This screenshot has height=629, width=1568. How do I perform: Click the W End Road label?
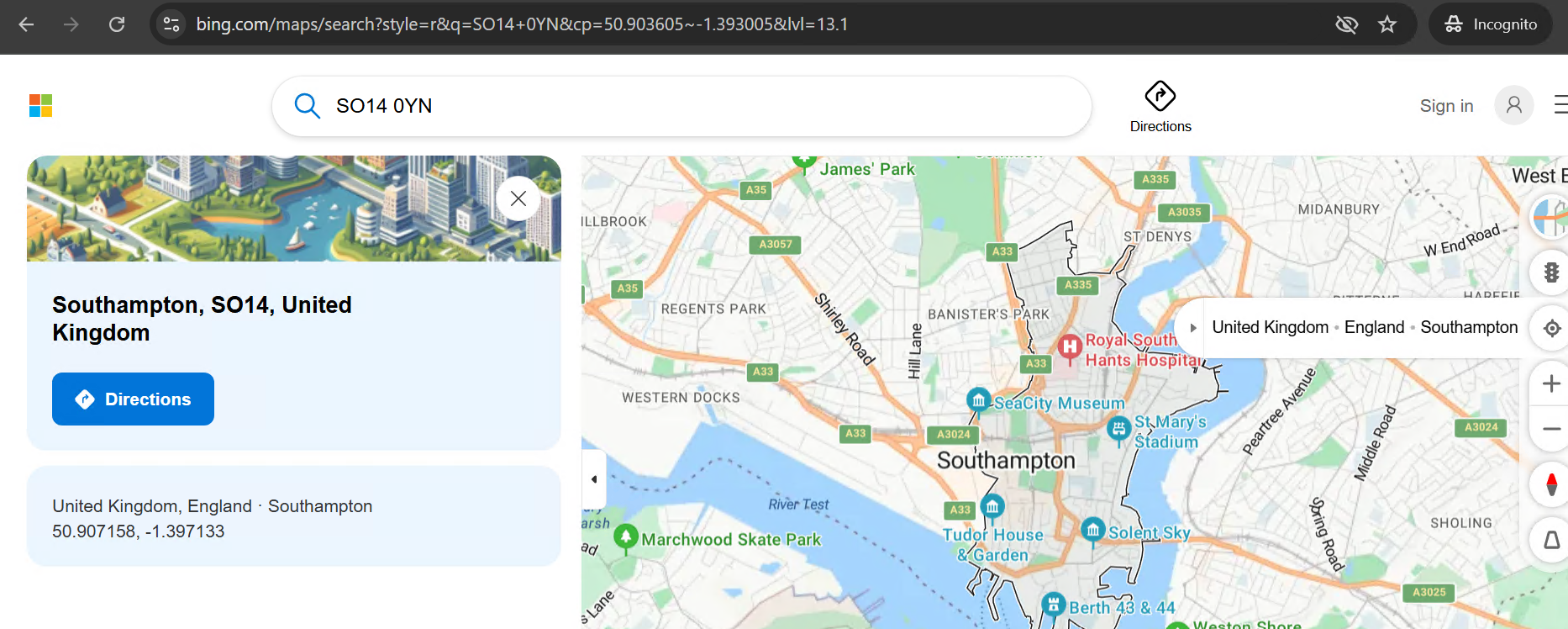pyautogui.click(x=1462, y=240)
